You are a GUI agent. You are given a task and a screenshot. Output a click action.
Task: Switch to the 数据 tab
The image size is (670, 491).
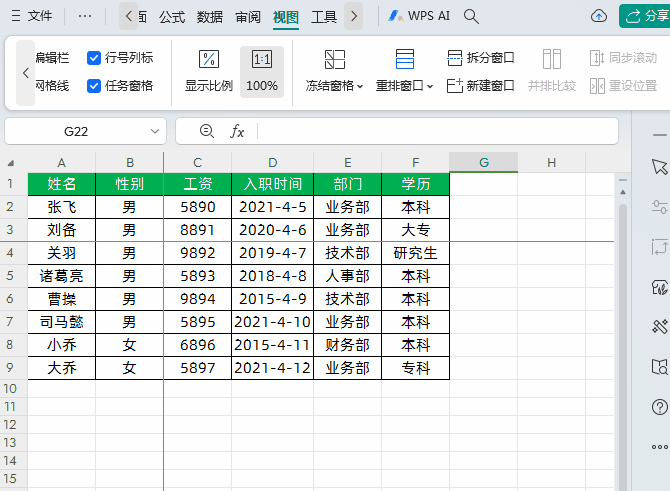tap(209, 17)
